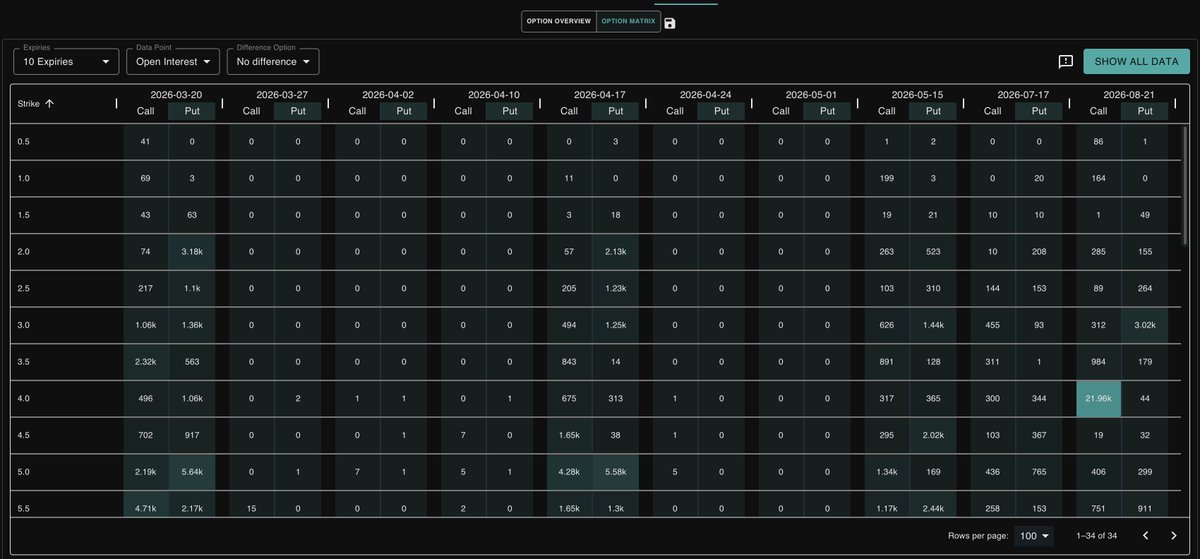This screenshot has height=559, width=1200.
Task: Click the strike 3.5 row label
Action: coord(25,362)
